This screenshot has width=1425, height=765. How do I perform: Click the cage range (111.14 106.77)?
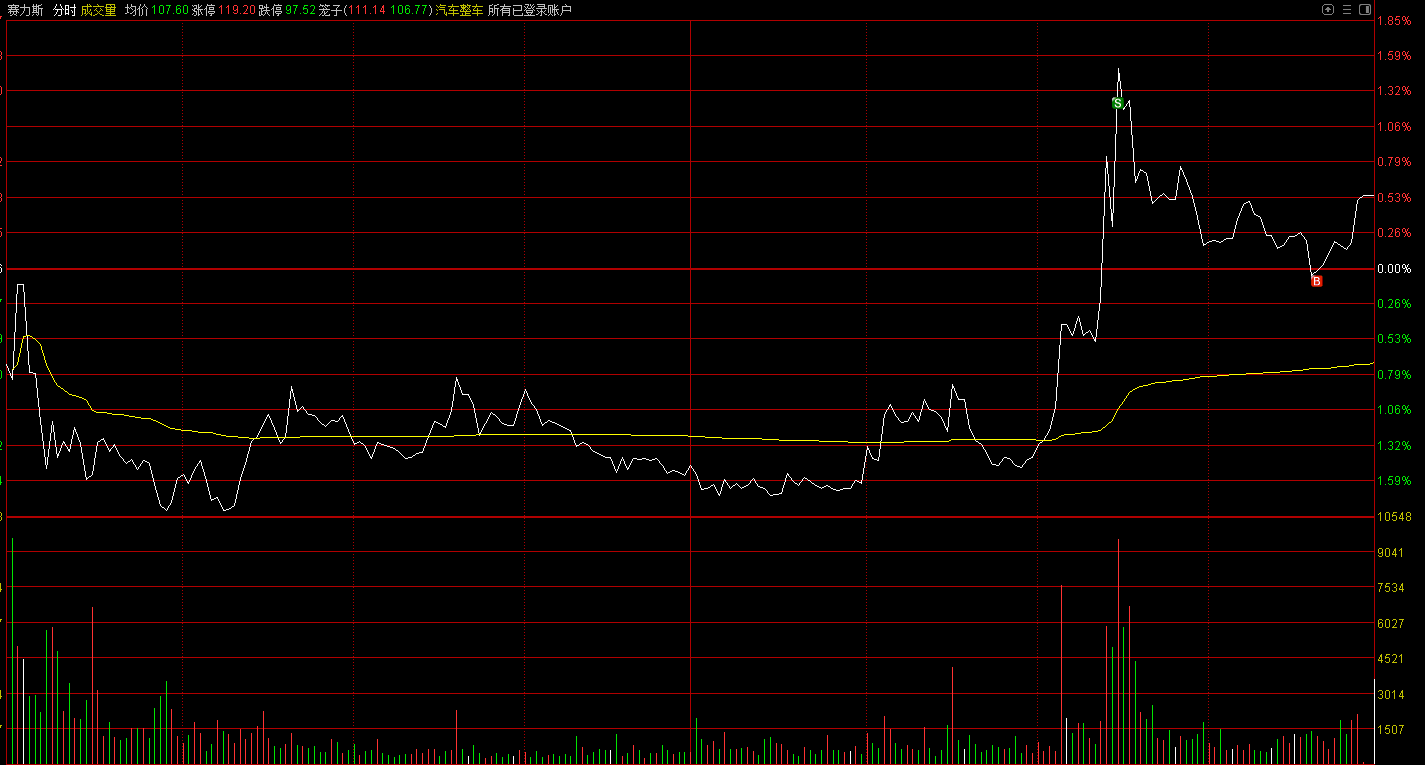tap(388, 10)
